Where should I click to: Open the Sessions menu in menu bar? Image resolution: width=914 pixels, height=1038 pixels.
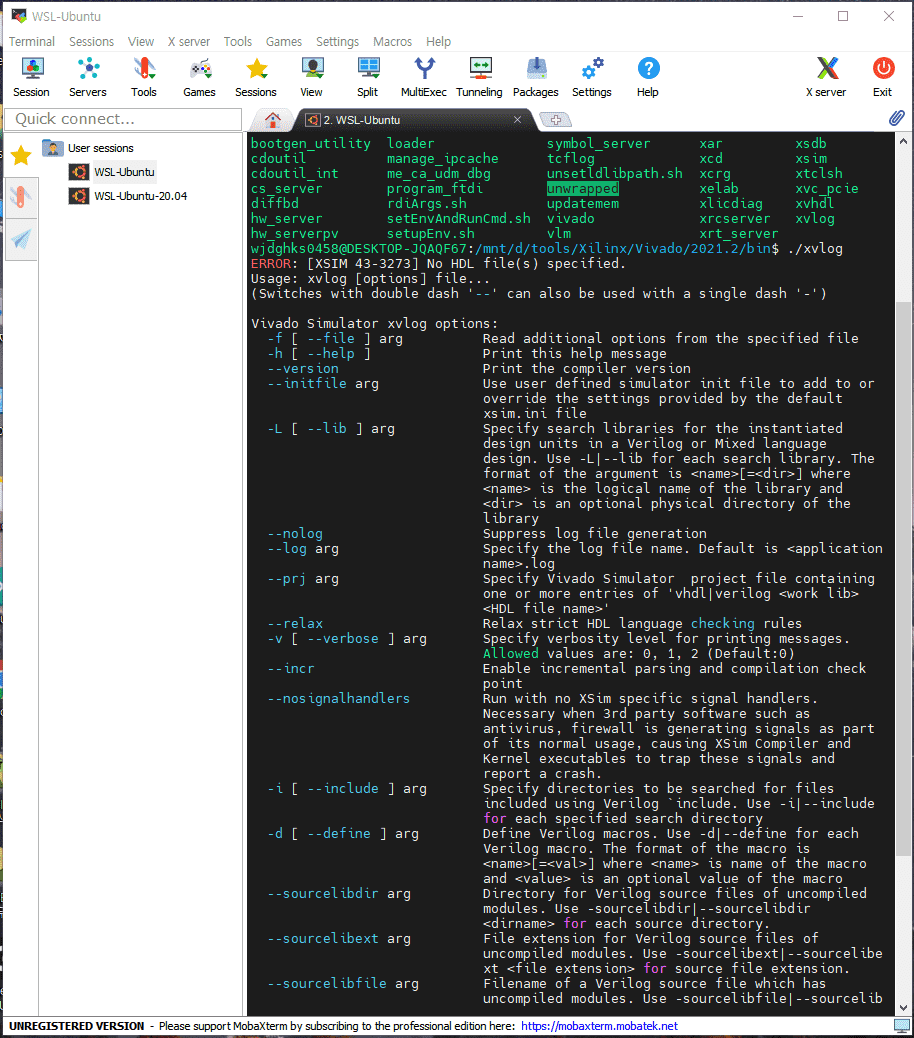pyautogui.click(x=91, y=42)
